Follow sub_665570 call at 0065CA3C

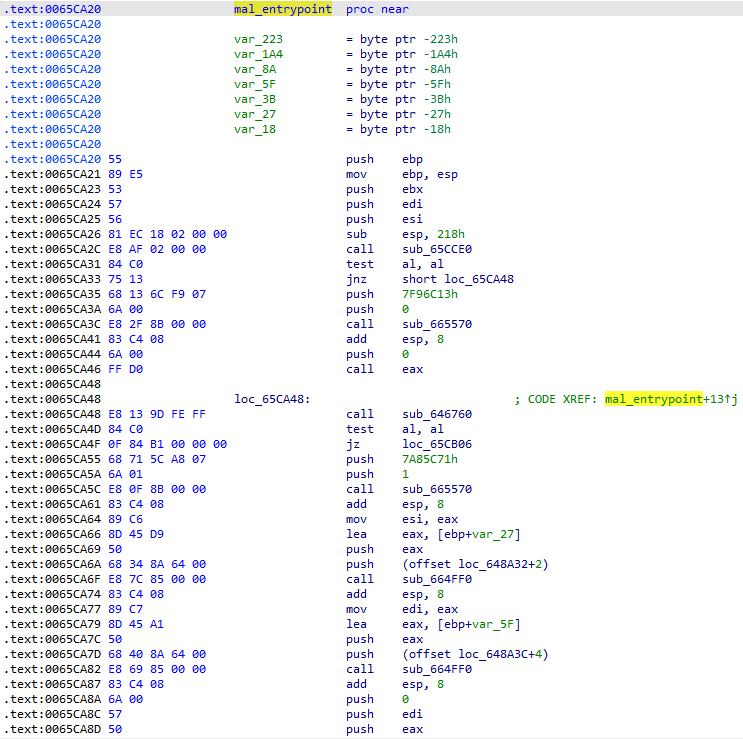[437, 324]
